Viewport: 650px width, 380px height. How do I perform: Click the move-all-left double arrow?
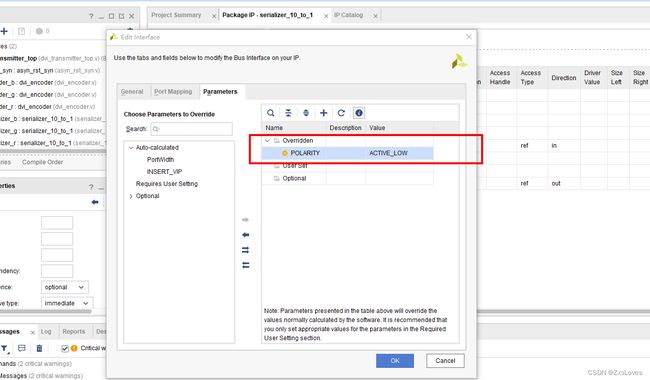(245, 265)
